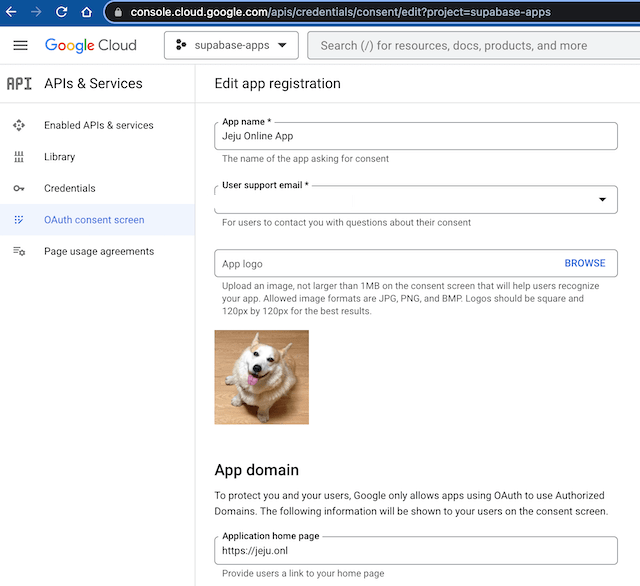
Task: Open Enabled APIs & services page
Action: (x=98, y=125)
